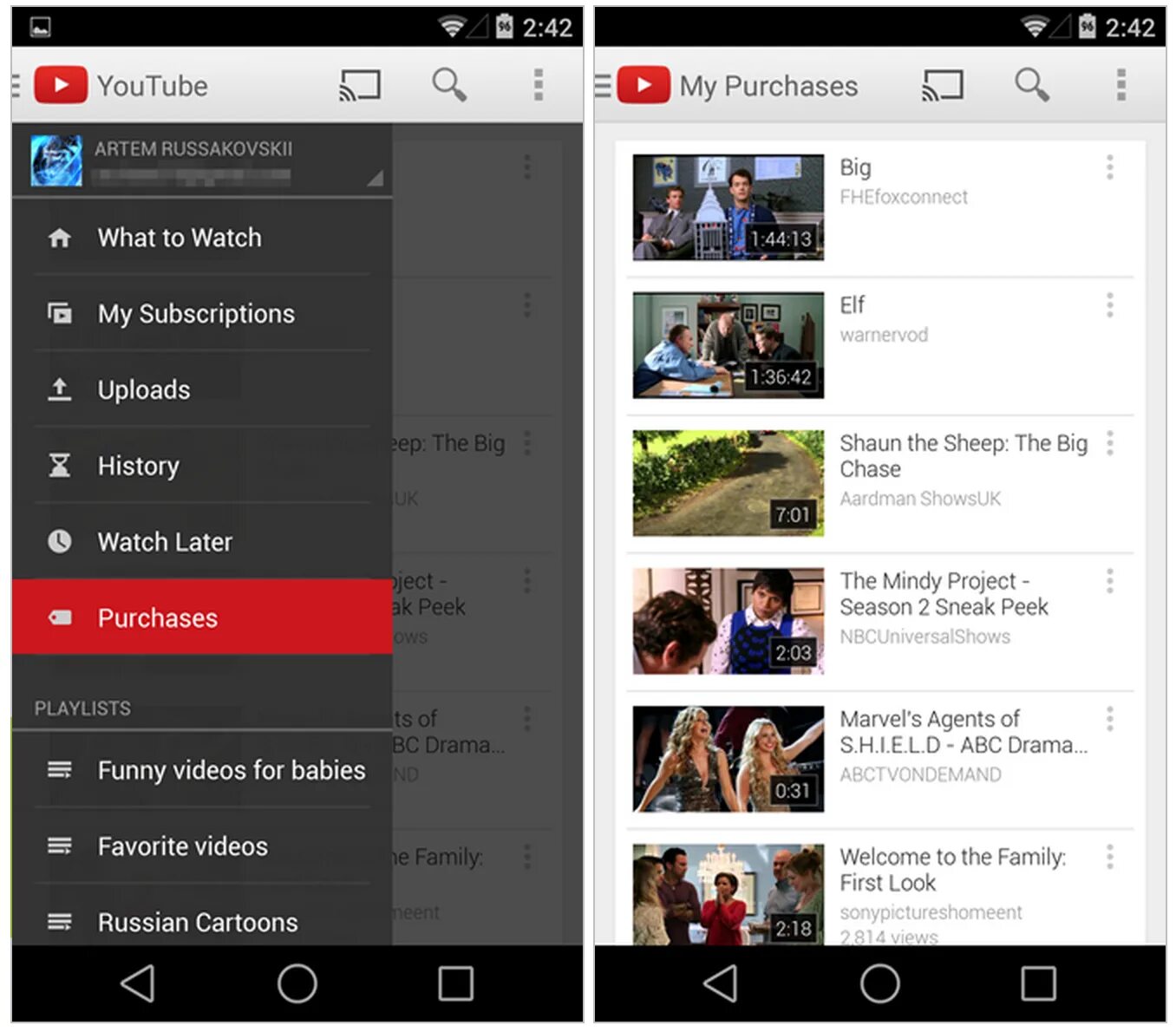Open options for Marvel's Agents of S.H.I.E.L.D
The image size is (1176, 1032).
pos(1109,719)
